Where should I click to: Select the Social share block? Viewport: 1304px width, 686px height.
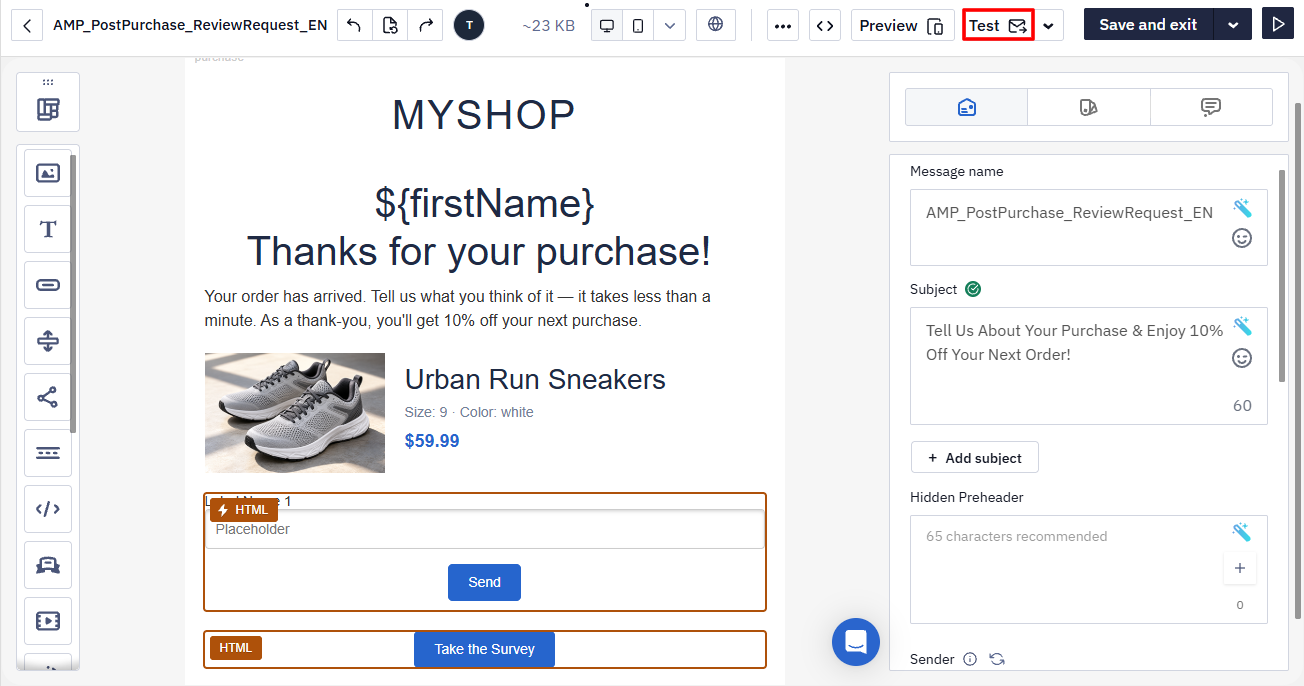(48, 397)
